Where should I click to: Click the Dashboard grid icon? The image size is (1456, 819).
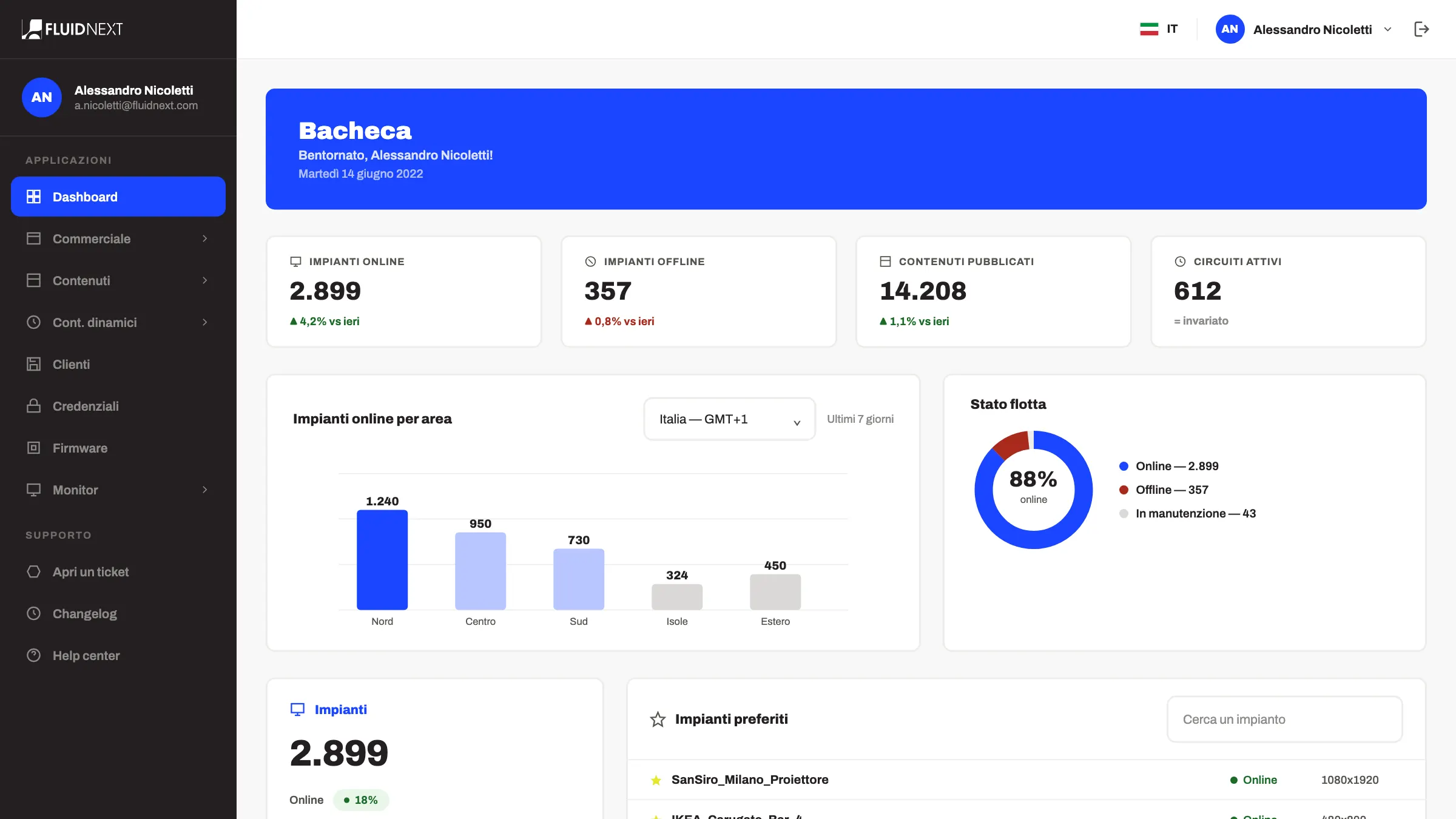click(34, 197)
